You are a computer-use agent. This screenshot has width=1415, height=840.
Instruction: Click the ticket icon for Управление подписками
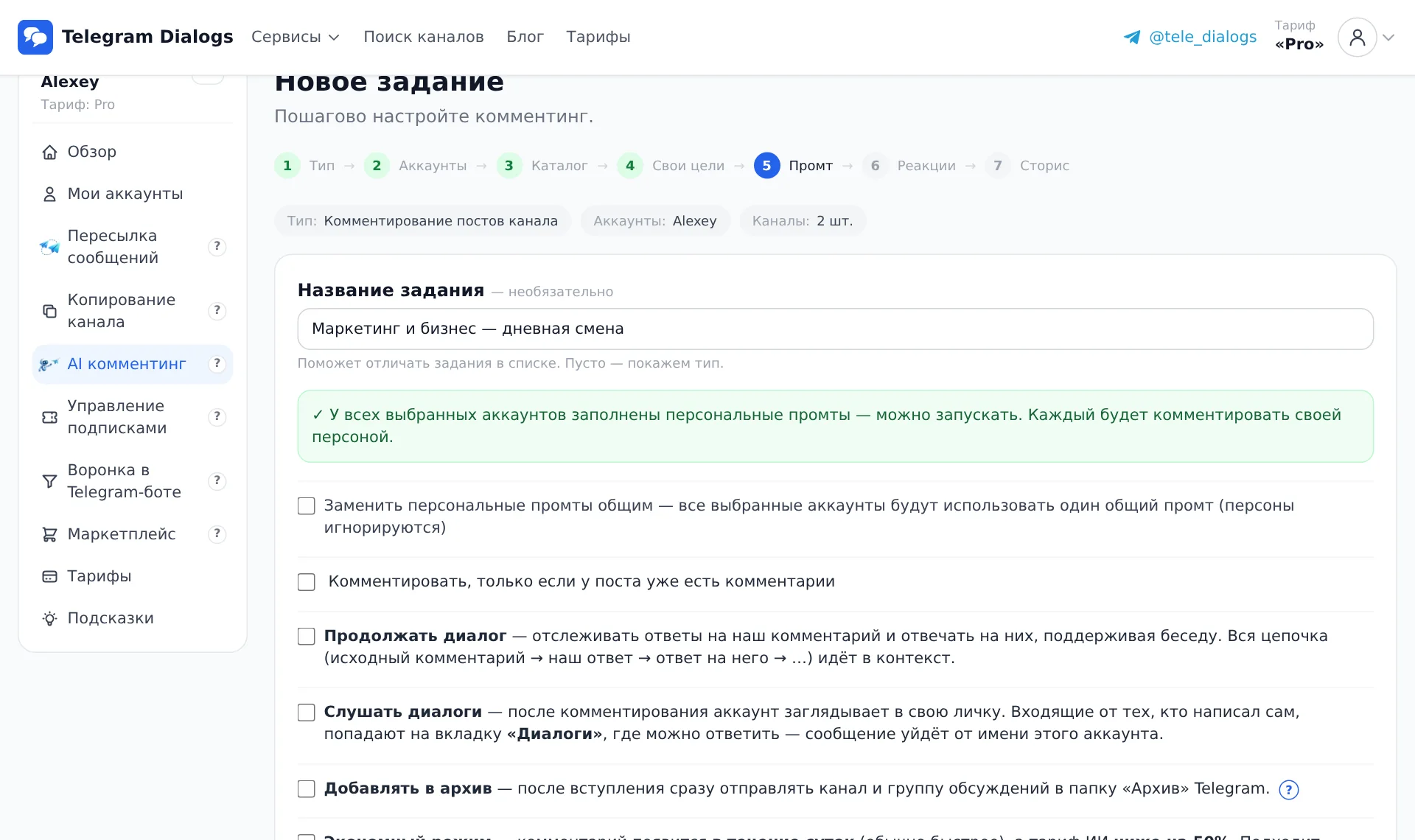(x=49, y=417)
